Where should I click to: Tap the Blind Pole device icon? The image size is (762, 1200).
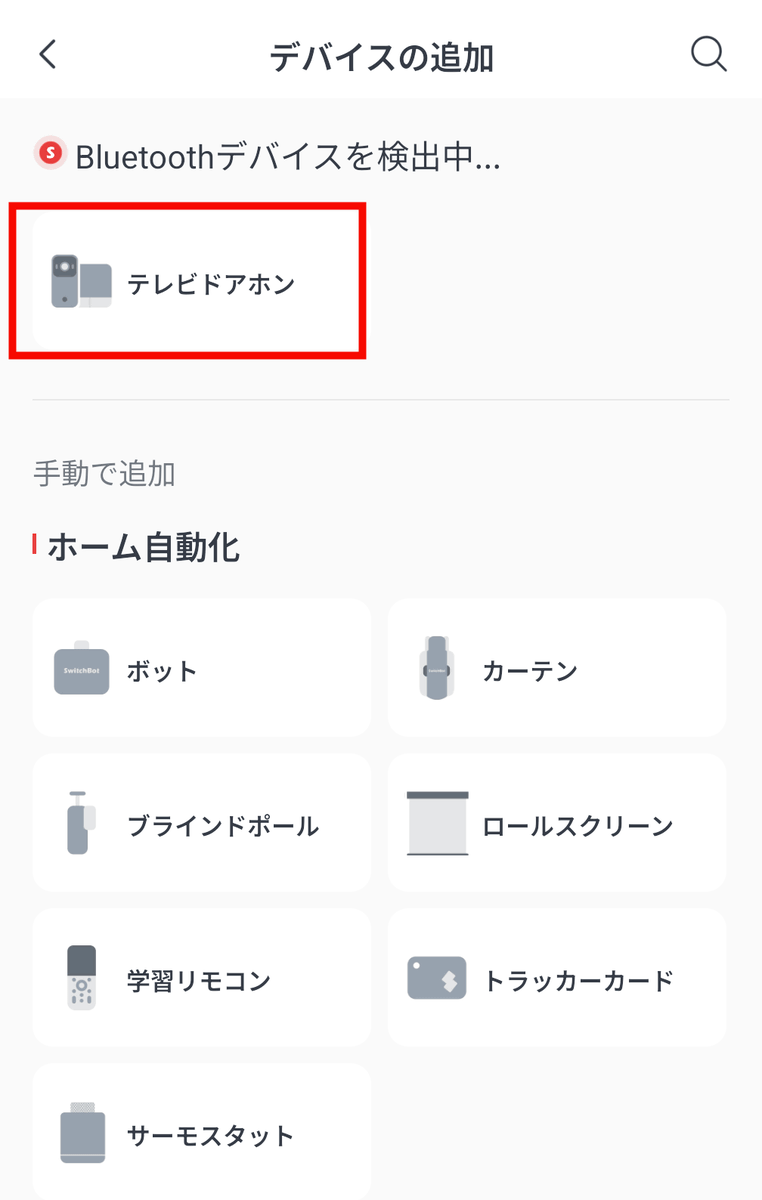(x=81, y=825)
